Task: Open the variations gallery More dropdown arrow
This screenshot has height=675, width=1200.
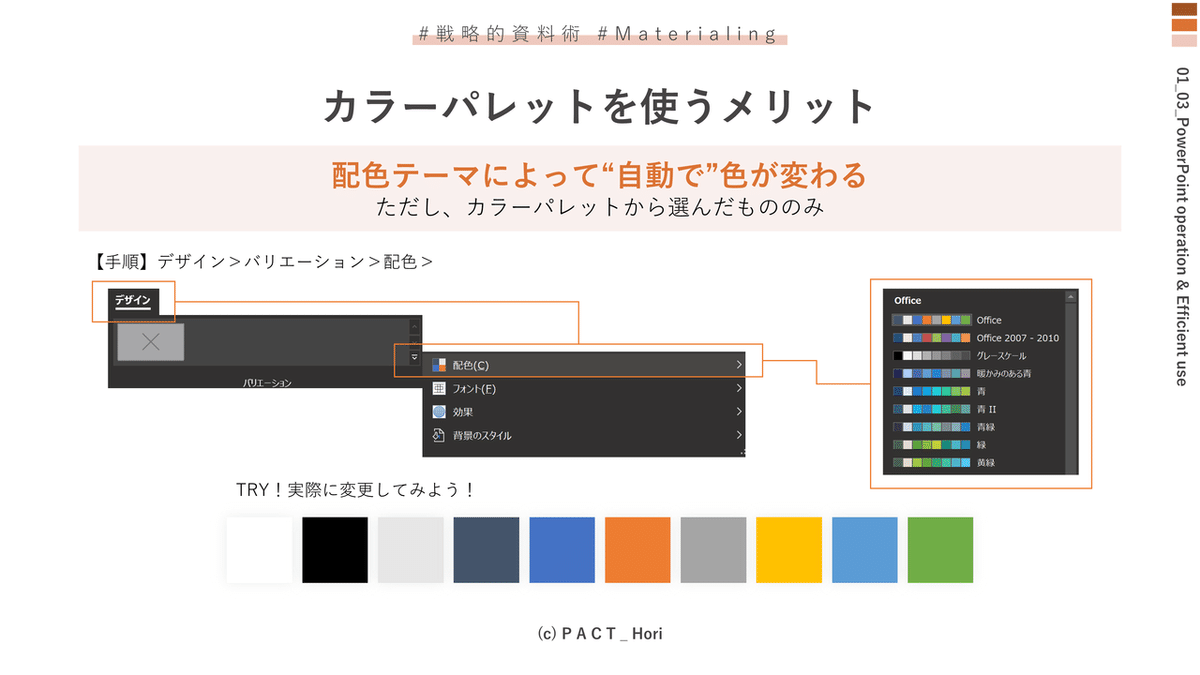Action: pos(414,357)
